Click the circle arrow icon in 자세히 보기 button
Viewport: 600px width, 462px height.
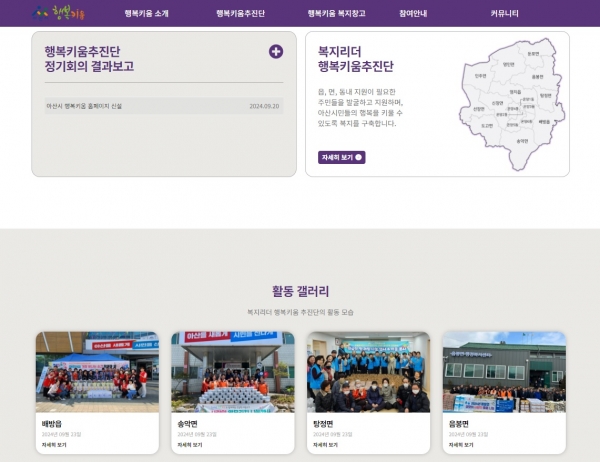(x=359, y=157)
